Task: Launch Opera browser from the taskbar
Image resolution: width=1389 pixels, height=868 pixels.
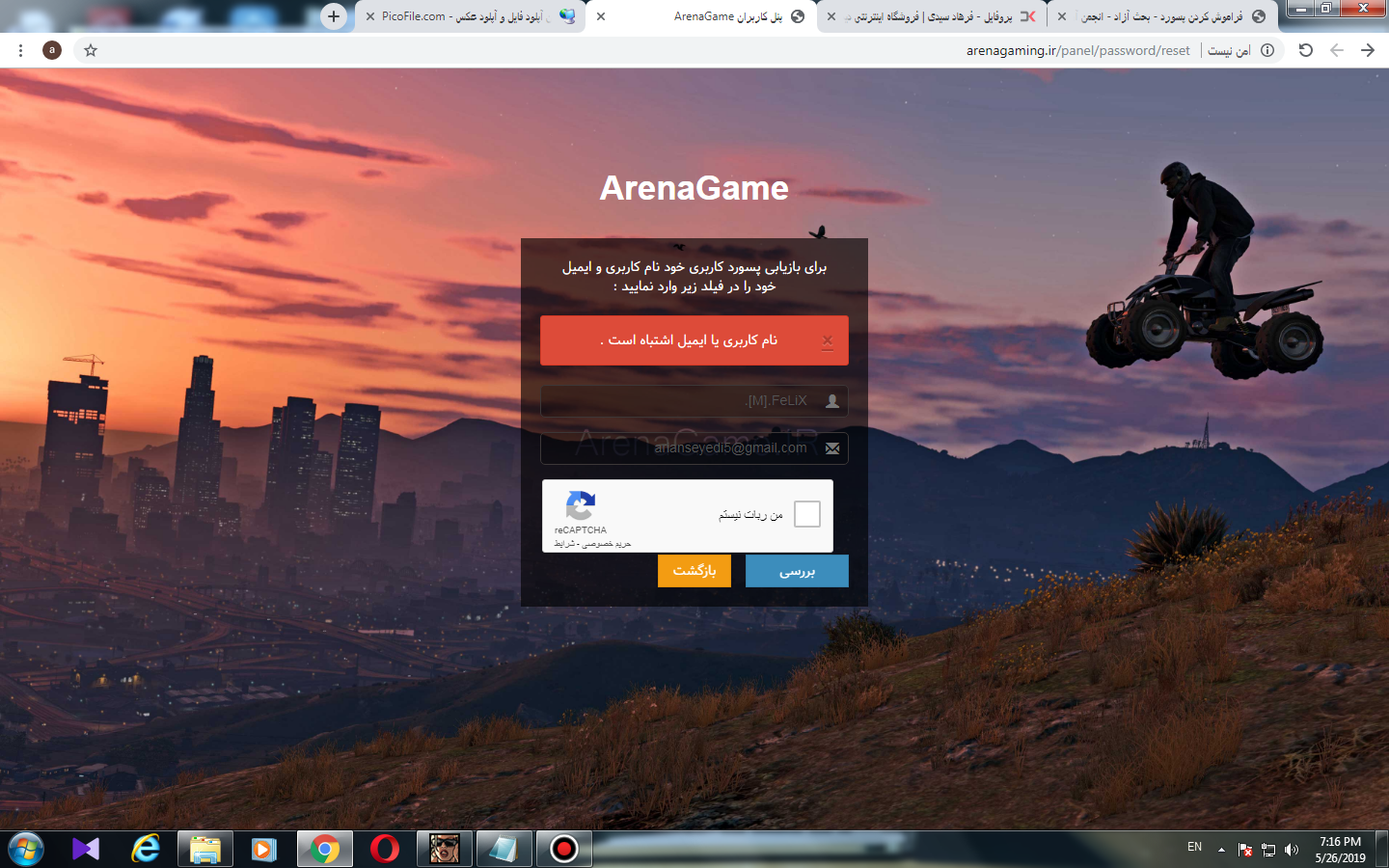Action: [385, 849]
